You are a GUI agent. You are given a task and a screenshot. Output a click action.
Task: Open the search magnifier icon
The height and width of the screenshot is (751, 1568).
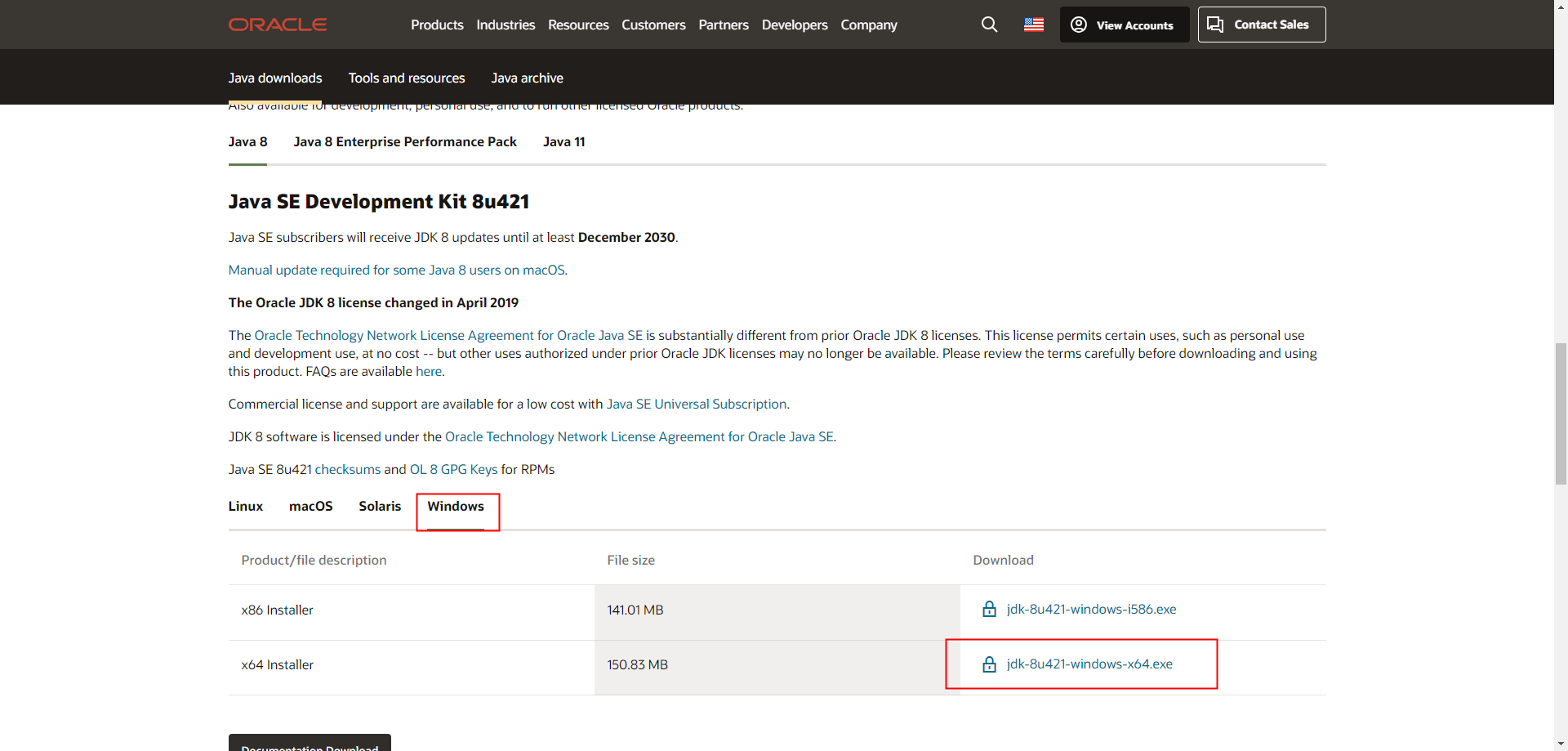[x=989, y=25]
